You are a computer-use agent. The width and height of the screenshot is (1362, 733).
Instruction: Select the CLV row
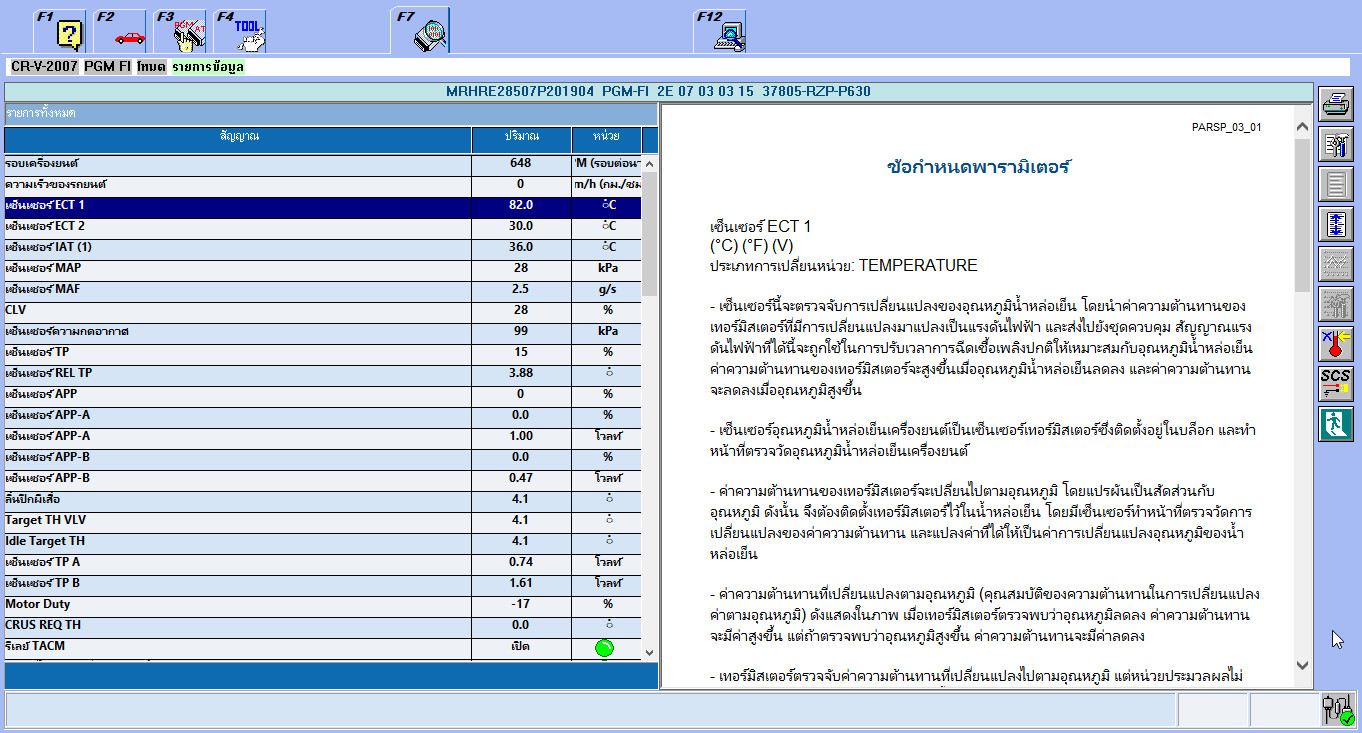point(322,311)
